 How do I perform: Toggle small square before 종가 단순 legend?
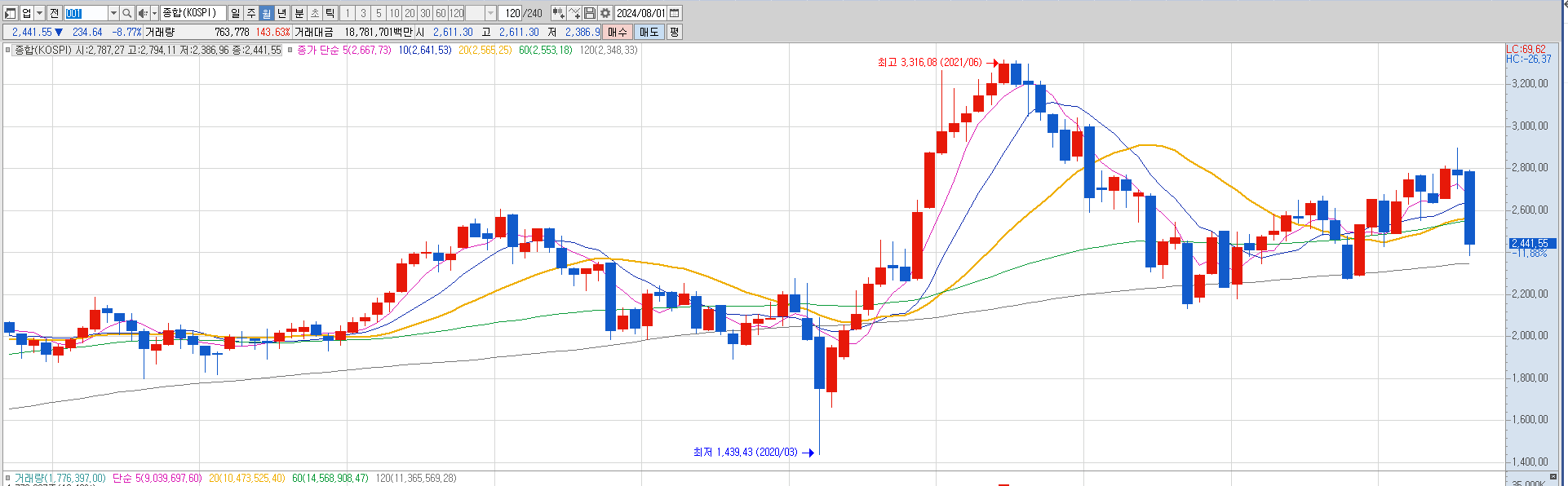pyautogui.click(x=290, y=50)
